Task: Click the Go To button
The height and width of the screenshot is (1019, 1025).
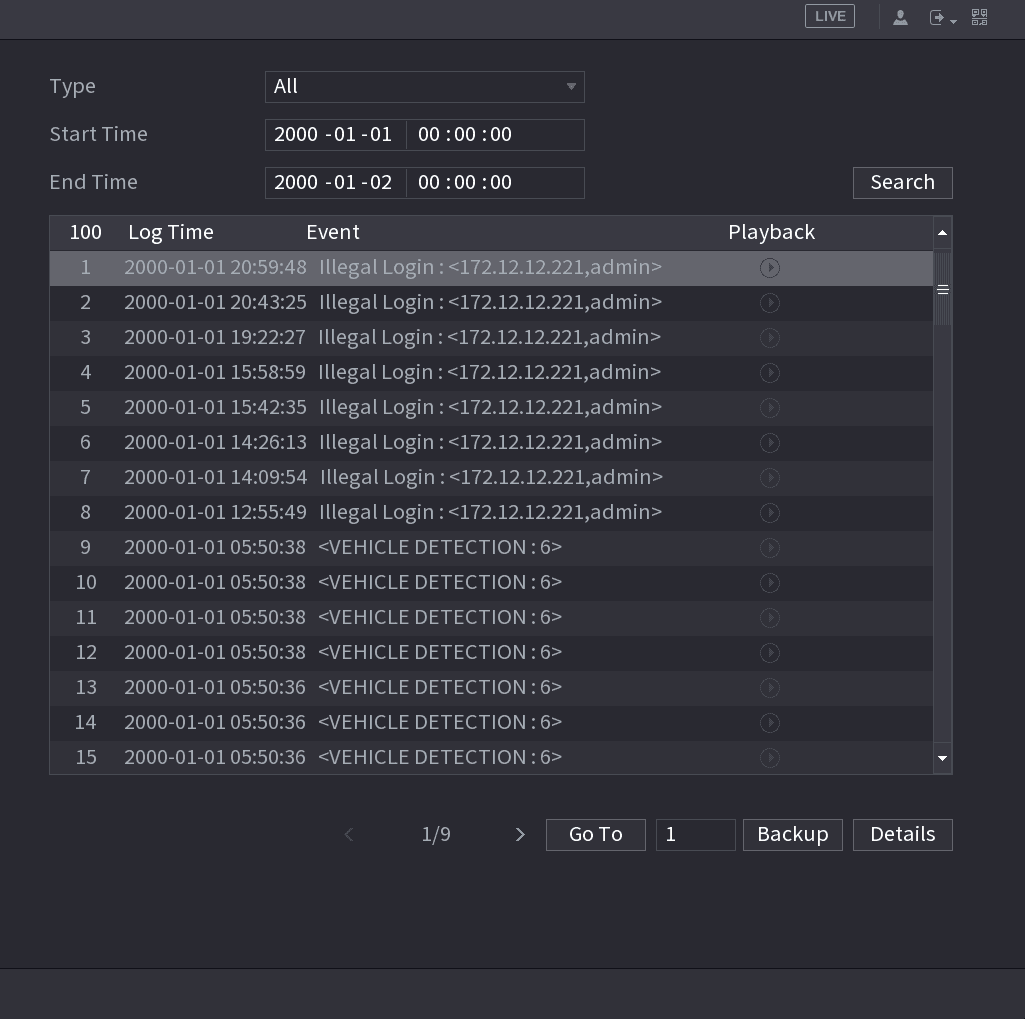Action: [x=596, y=835]
